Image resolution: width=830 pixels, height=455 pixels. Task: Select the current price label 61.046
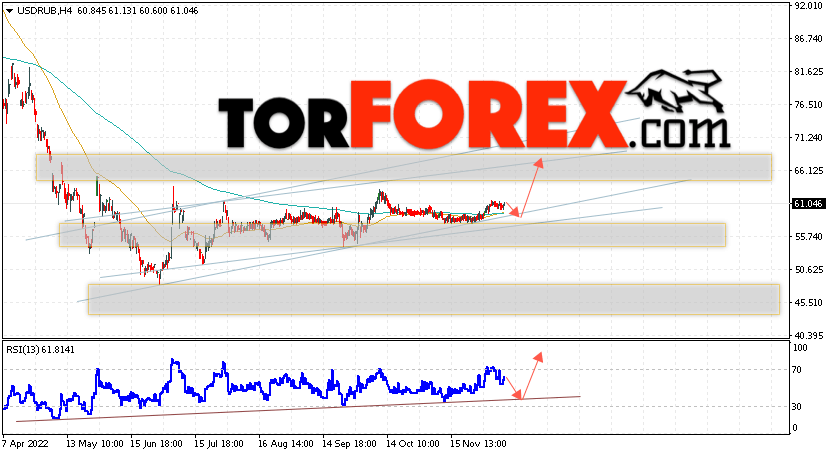tap(808, 204)
